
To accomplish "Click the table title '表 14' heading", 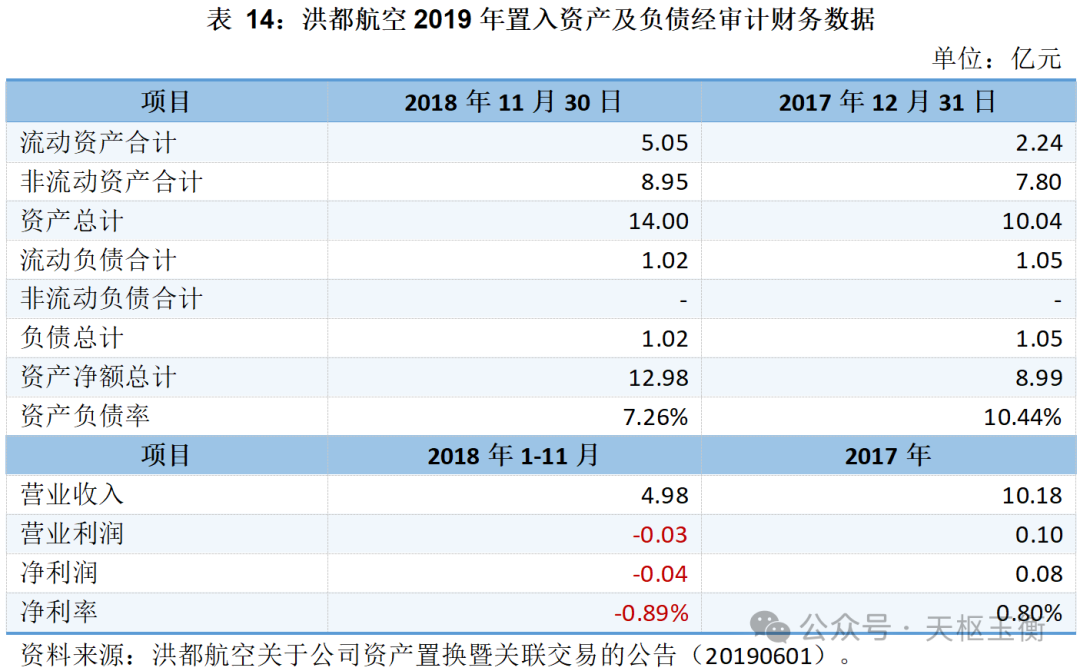I will pos(540,20).
